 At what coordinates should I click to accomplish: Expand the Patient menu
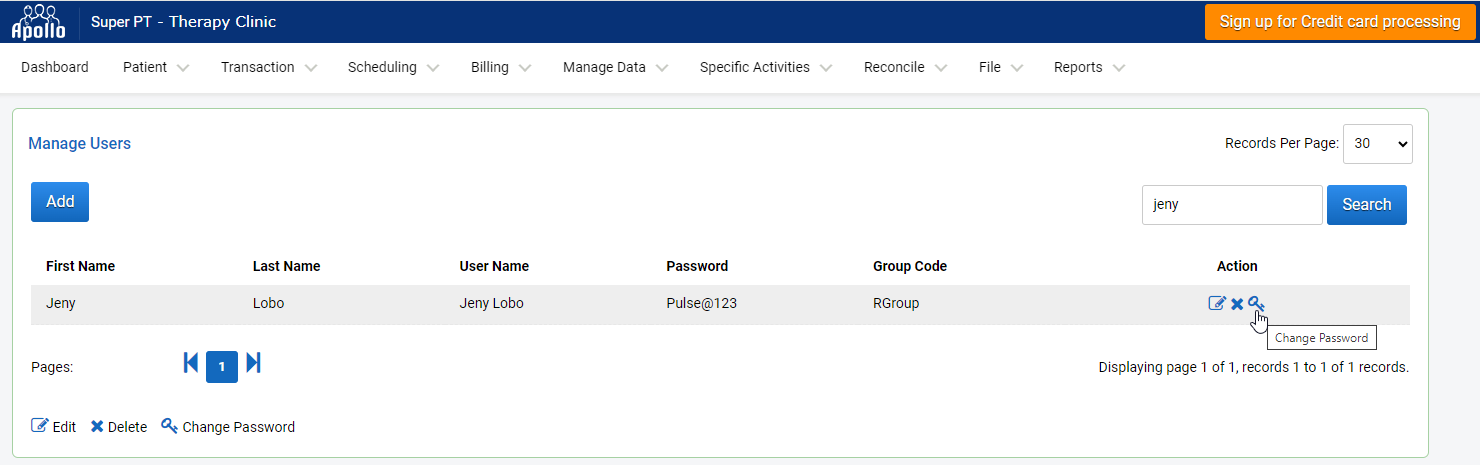[155, 67]
